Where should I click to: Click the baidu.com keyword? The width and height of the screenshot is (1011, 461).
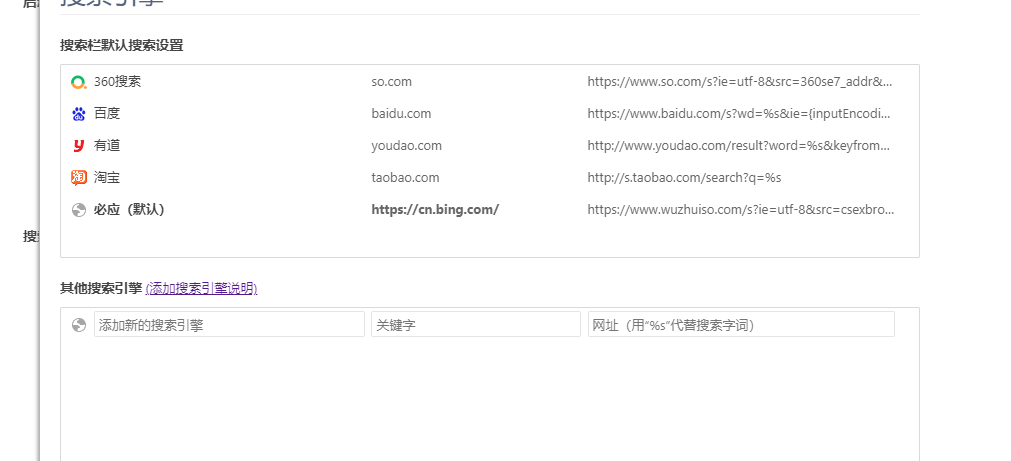point(401,114)
